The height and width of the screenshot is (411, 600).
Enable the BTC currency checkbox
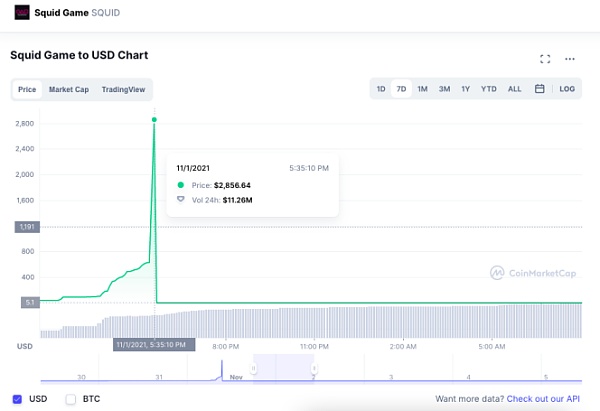70,399
